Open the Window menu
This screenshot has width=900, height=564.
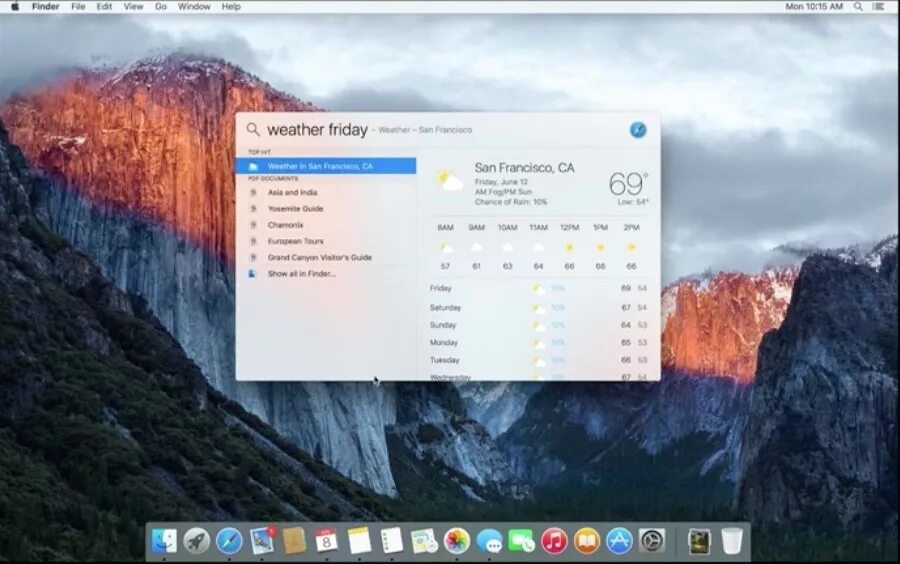click(194, 6)
